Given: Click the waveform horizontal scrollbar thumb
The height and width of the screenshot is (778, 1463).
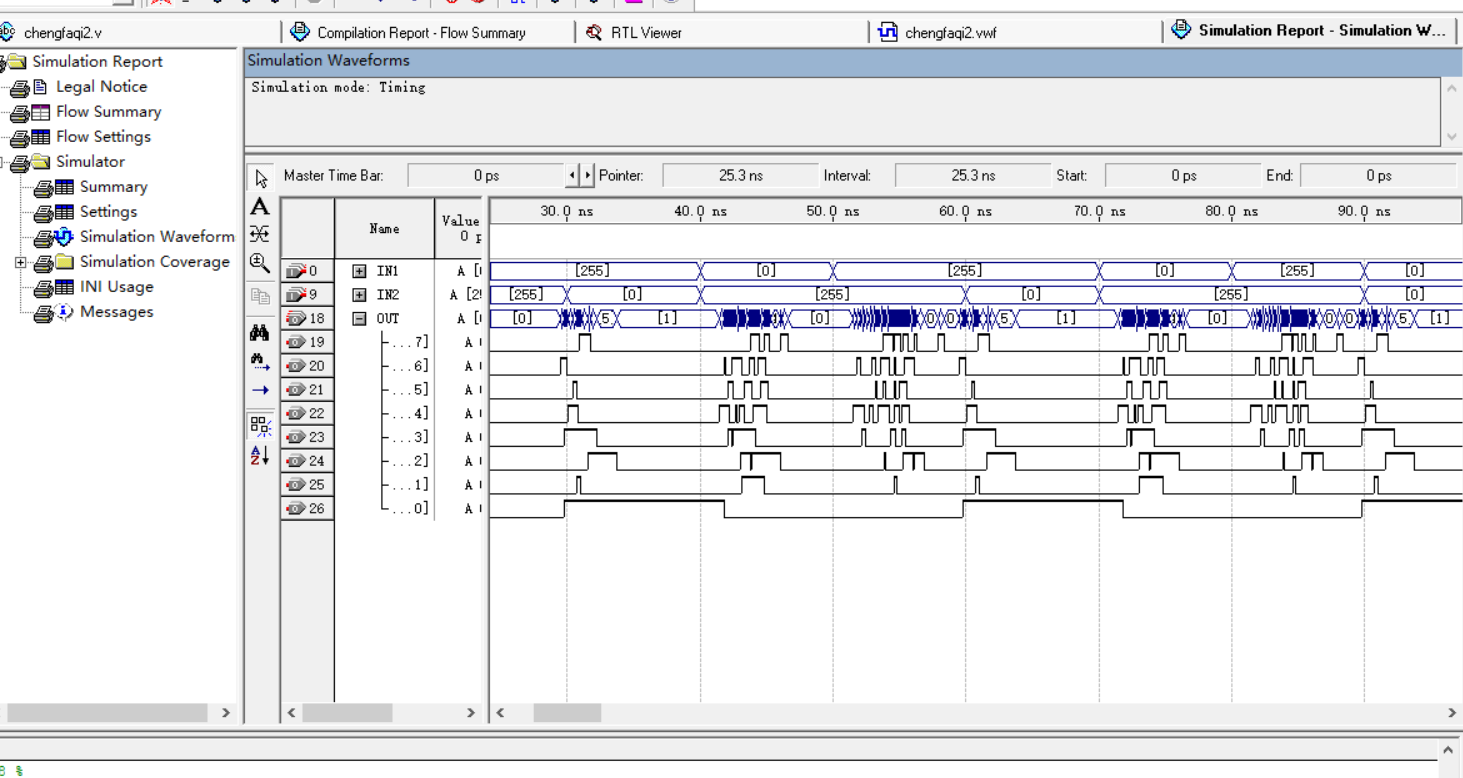Looking at the screenshot, I should pyautogui.click(x=567, y=713).
